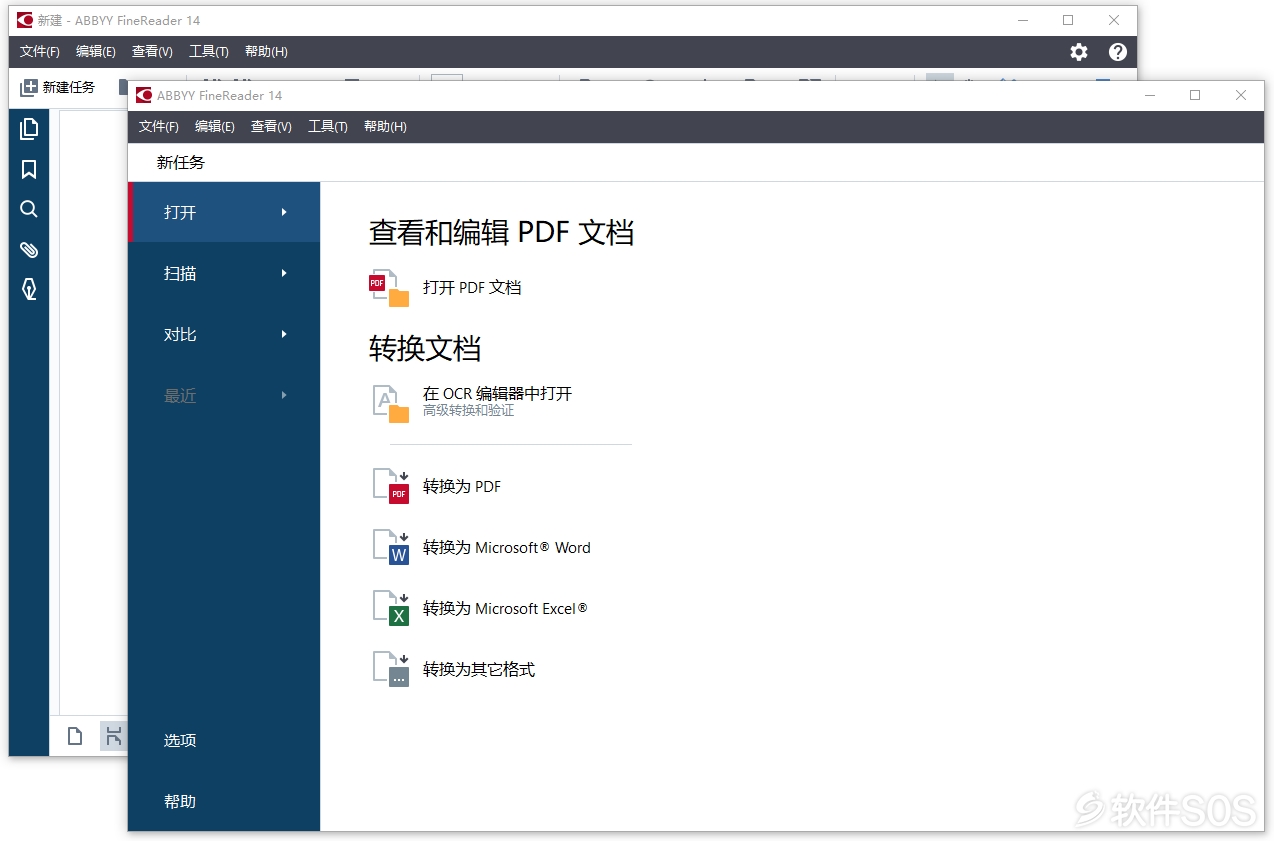
Task: Select the 扫描 tab in New Task sidebar
Action: click(224, 273)
